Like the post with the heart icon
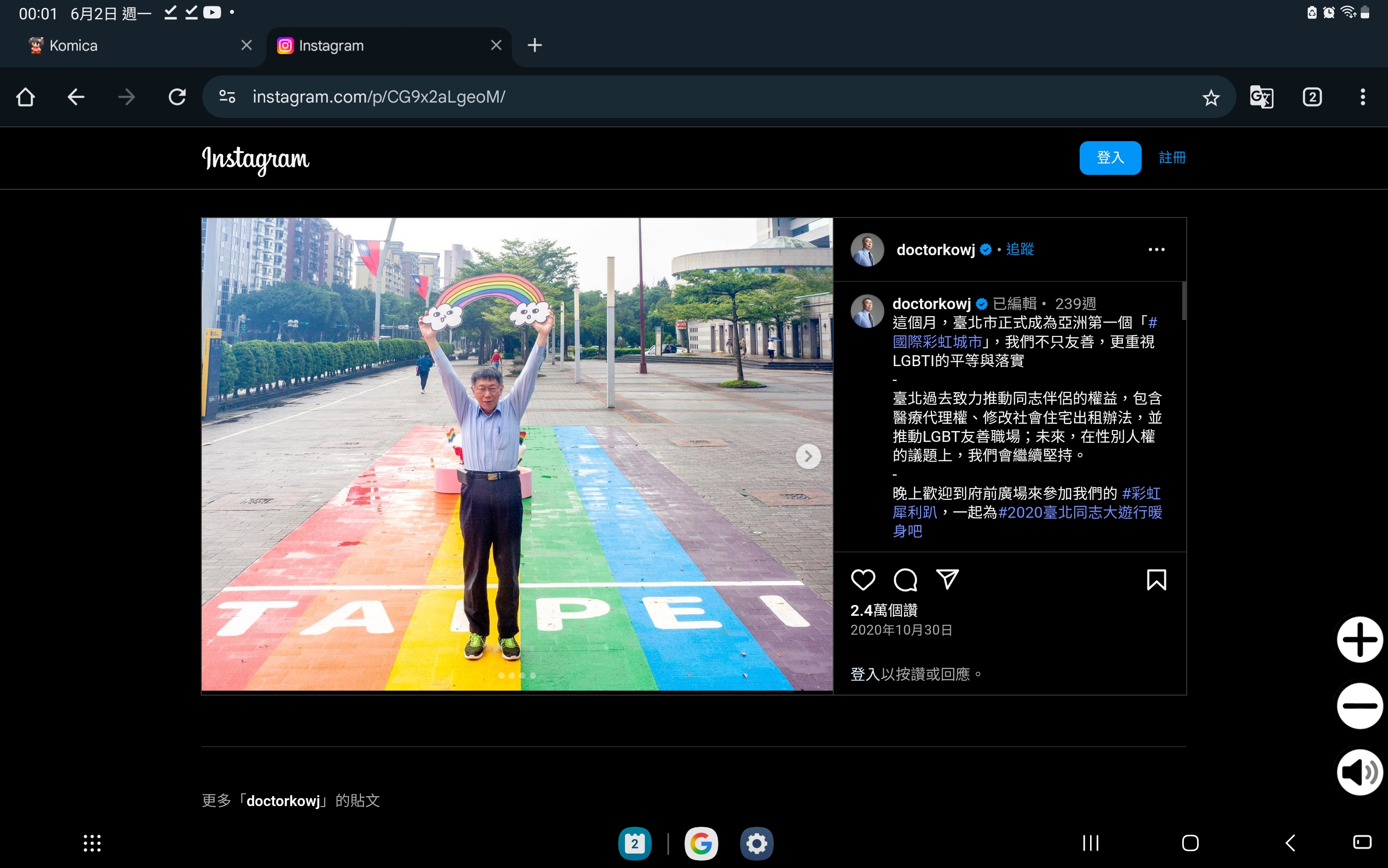Image resolution: width=1388 pixels, height=868 pixels. tap(863, 580)
